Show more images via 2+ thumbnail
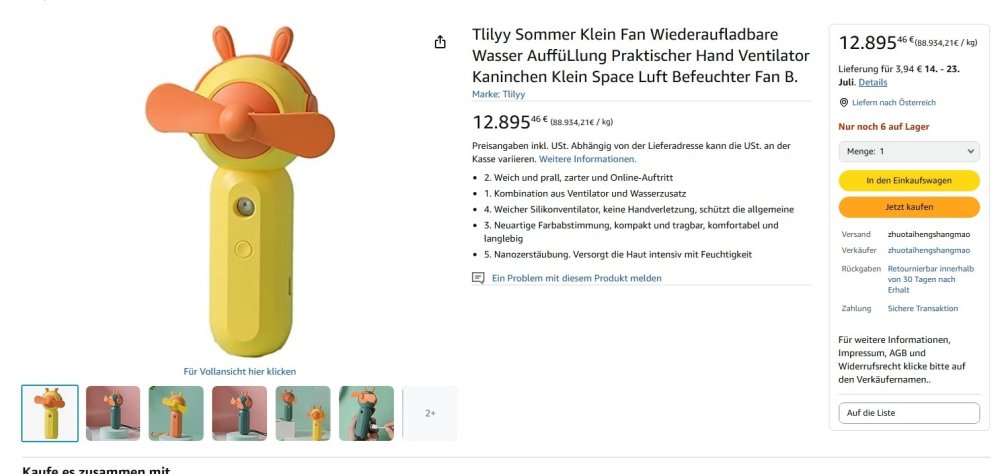Viewport: 1000px width, 474px height. (x=430, y=413)
